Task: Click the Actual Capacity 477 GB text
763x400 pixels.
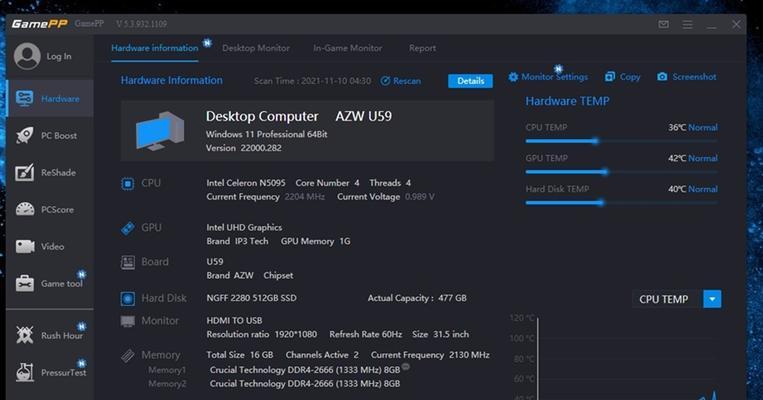Action: [x=417, y=298]
